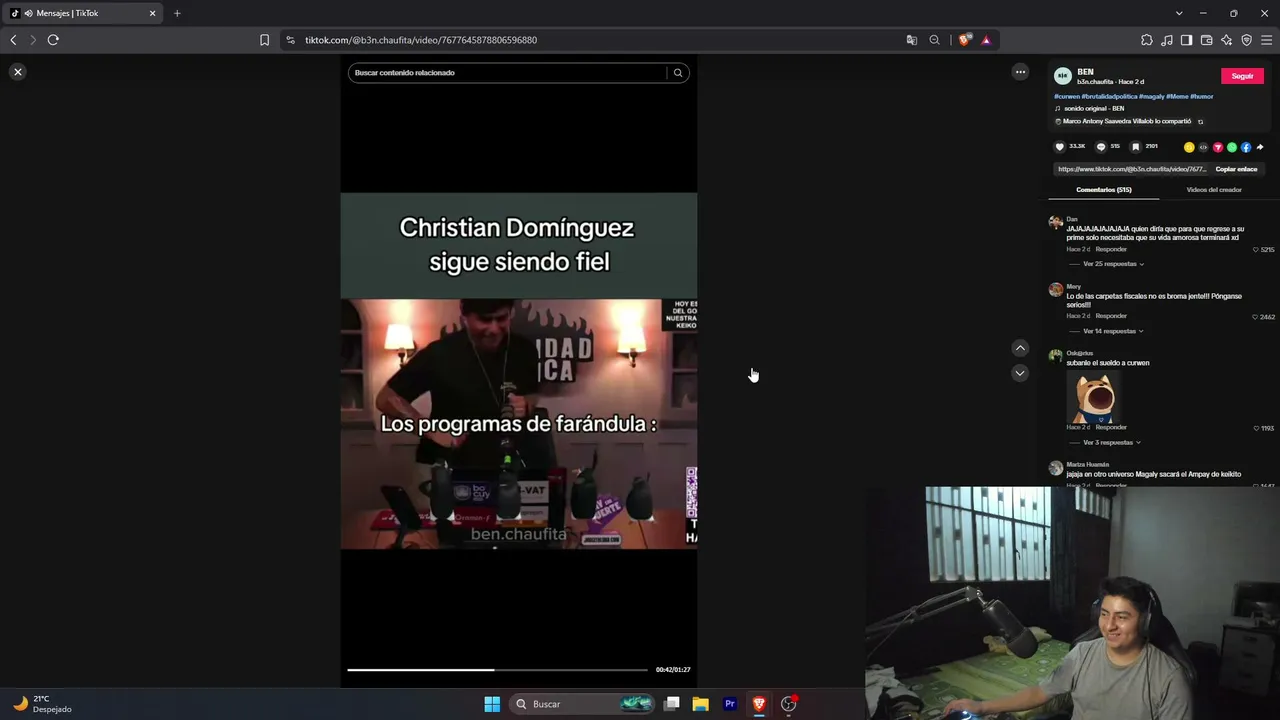The height and width of the screenshot is (720, 1280).
Task: Open Brave Shields lion icon
Action: pos(963,40)
